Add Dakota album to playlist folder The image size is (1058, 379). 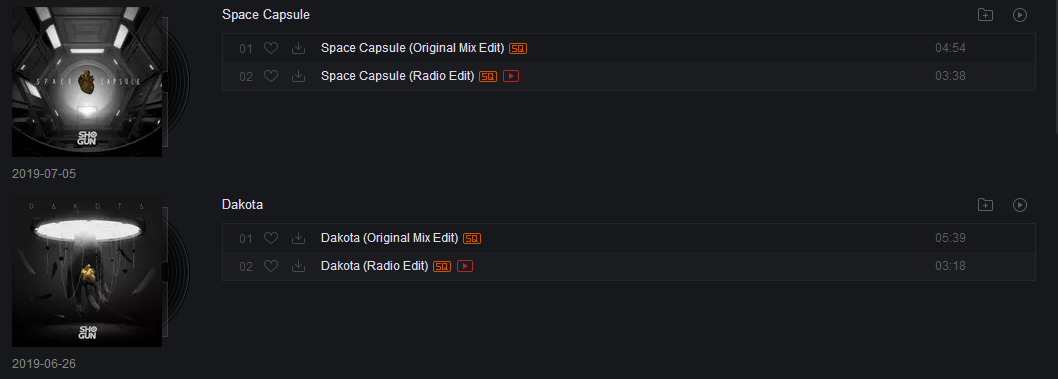[985, 204]
